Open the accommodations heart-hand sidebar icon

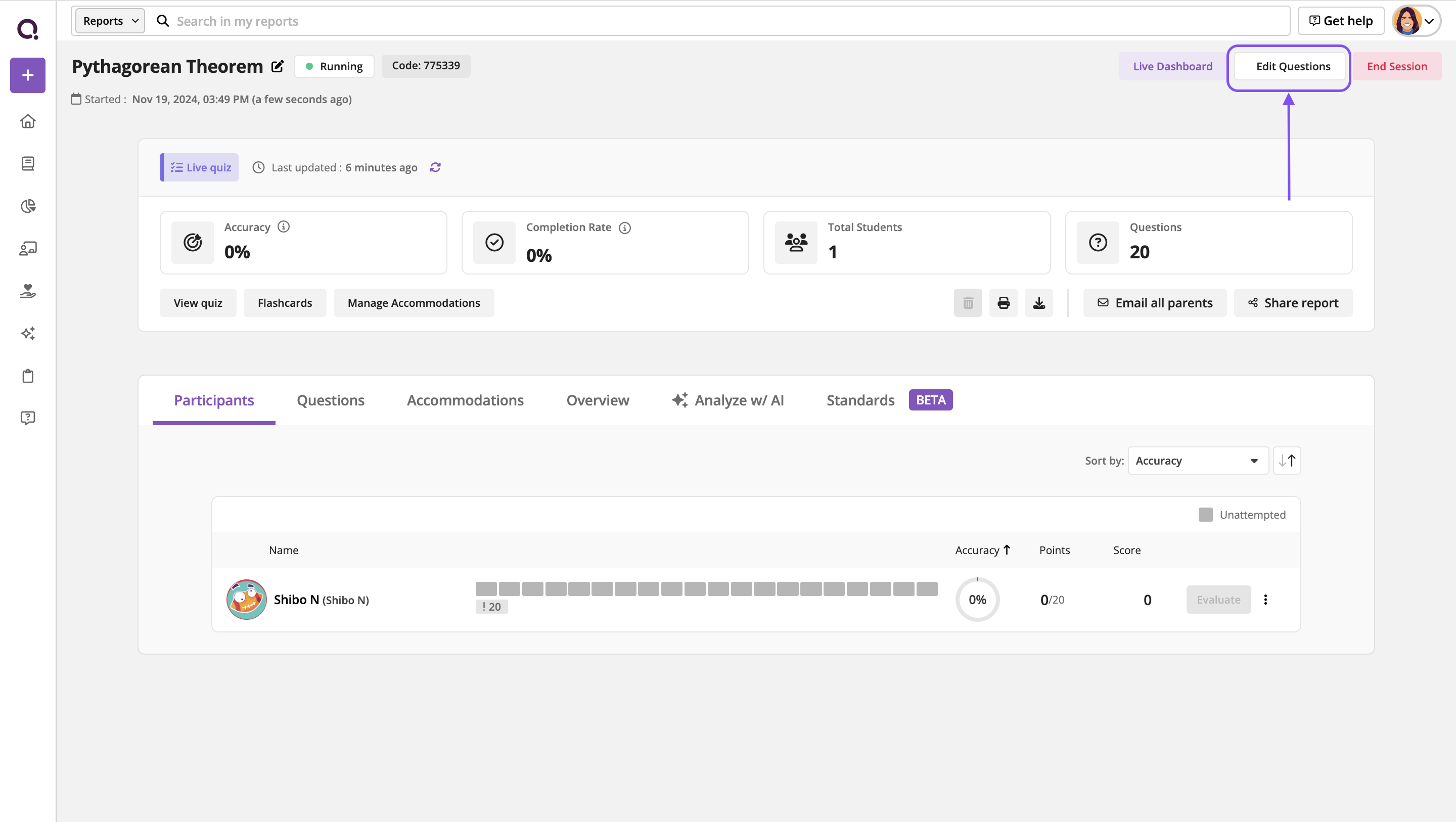[x=28, y=291]
